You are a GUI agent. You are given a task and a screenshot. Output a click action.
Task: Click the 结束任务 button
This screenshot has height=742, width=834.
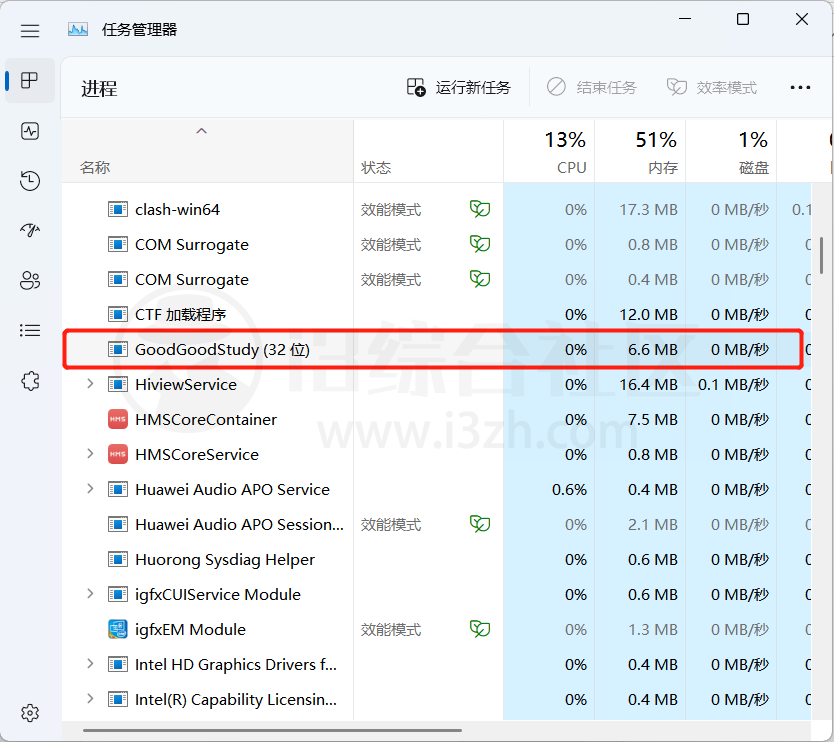pos(591,87)
